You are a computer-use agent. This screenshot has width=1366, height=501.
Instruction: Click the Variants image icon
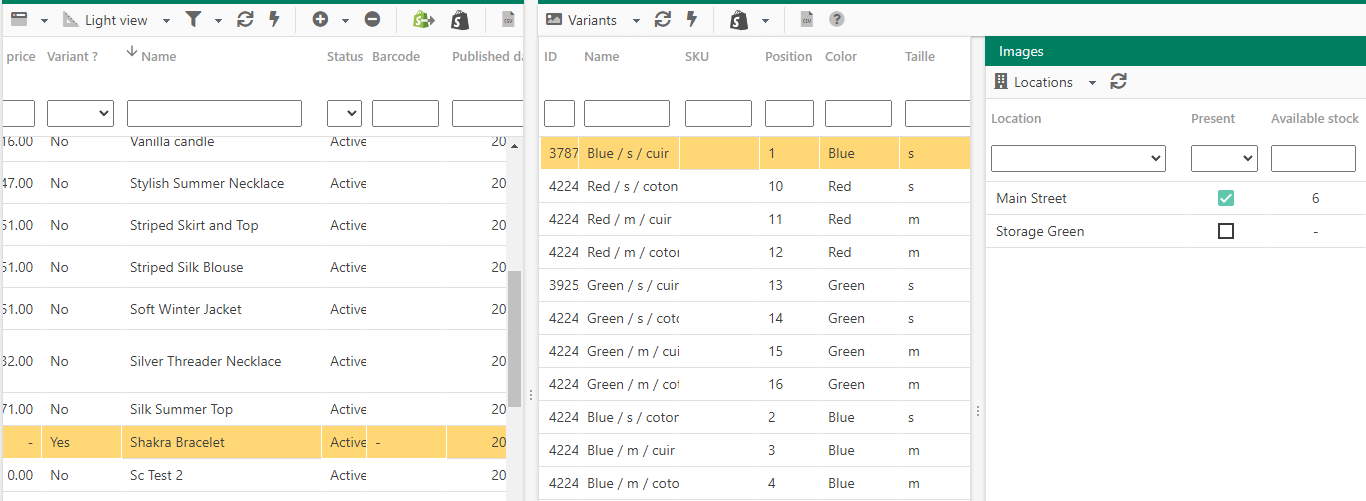[554, 20]
